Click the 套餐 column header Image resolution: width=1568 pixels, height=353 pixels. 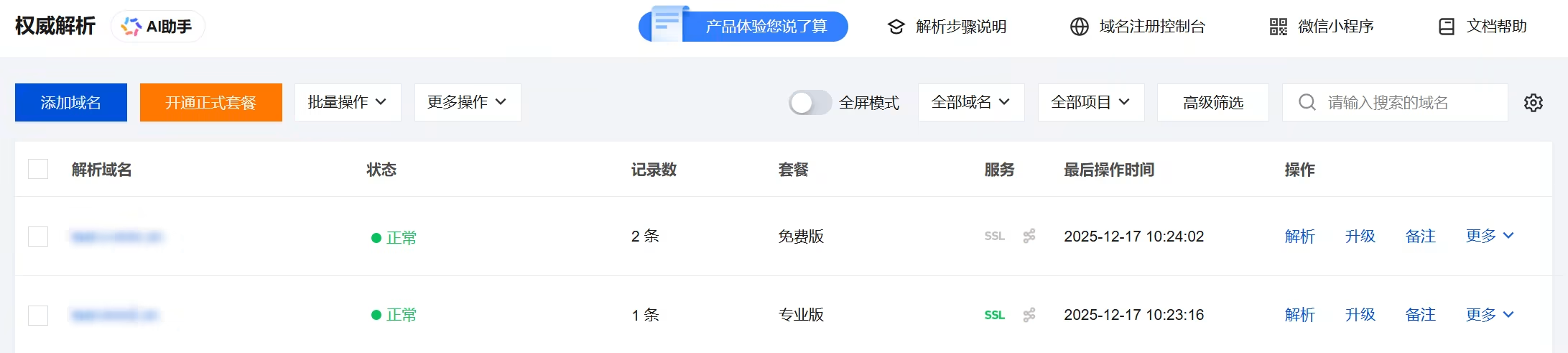pos(794,170)
